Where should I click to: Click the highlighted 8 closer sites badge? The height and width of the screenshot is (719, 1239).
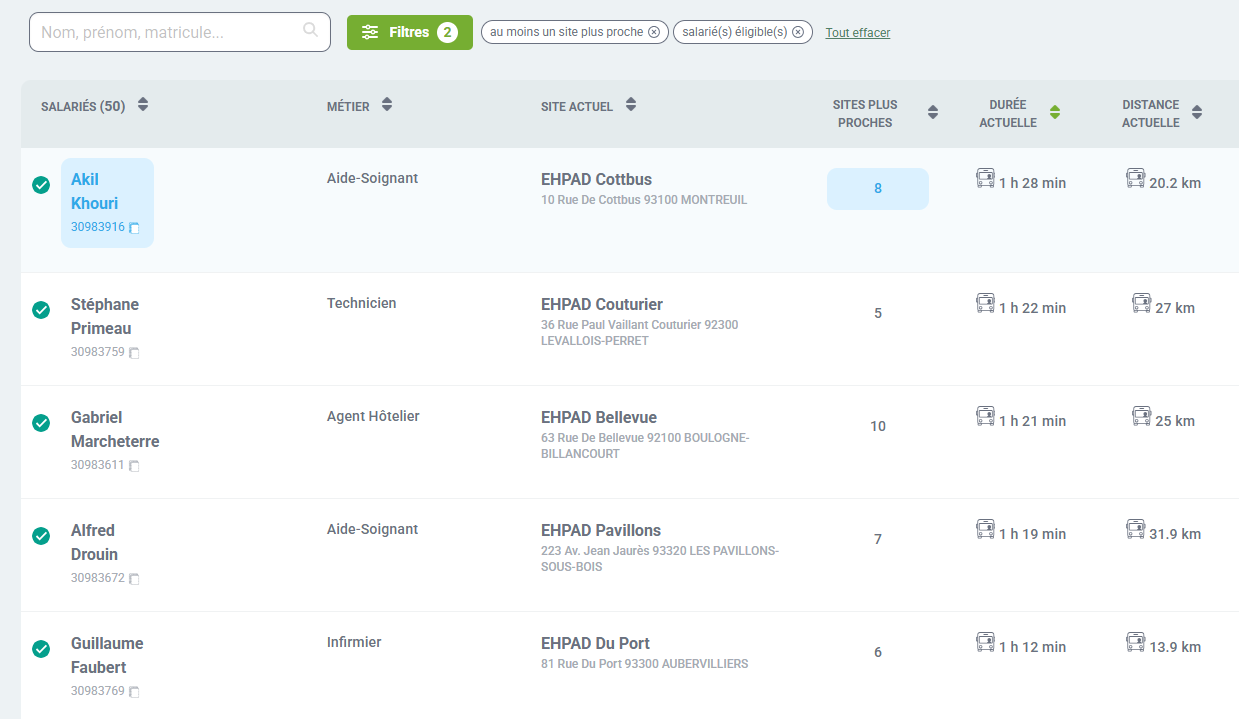click(878, 189)
